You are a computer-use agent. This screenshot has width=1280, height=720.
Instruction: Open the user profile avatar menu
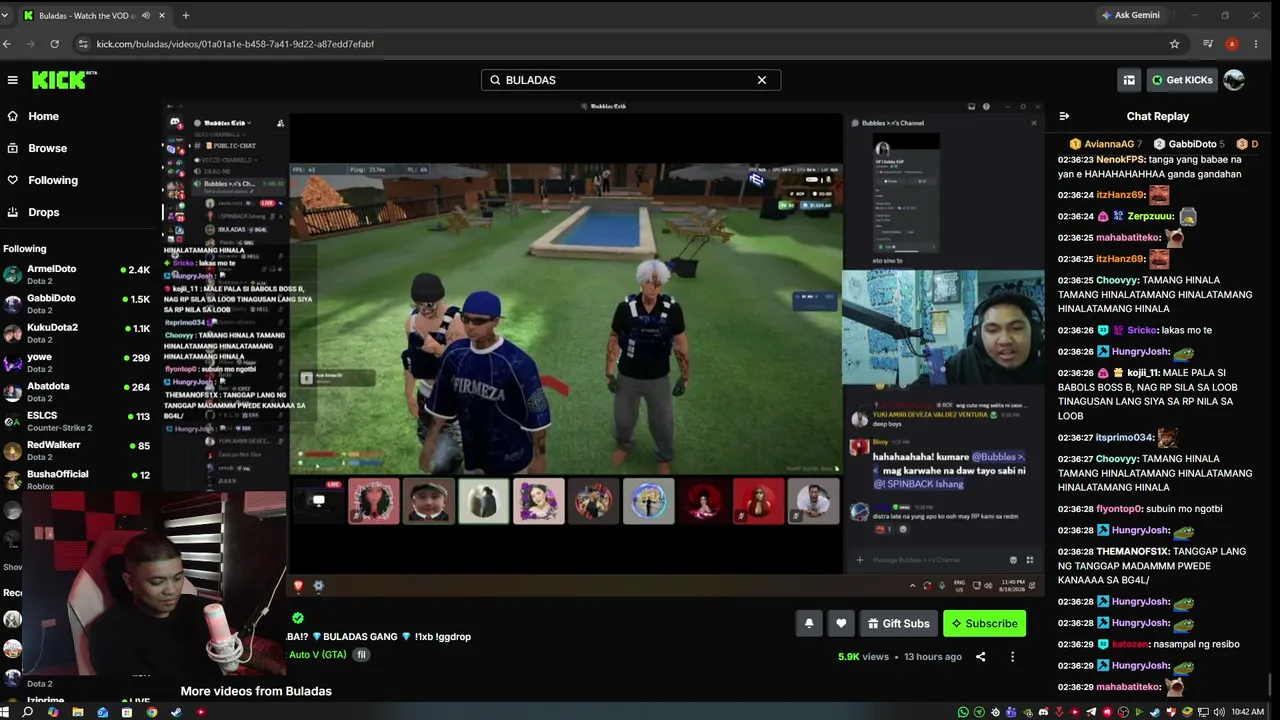1234,80
